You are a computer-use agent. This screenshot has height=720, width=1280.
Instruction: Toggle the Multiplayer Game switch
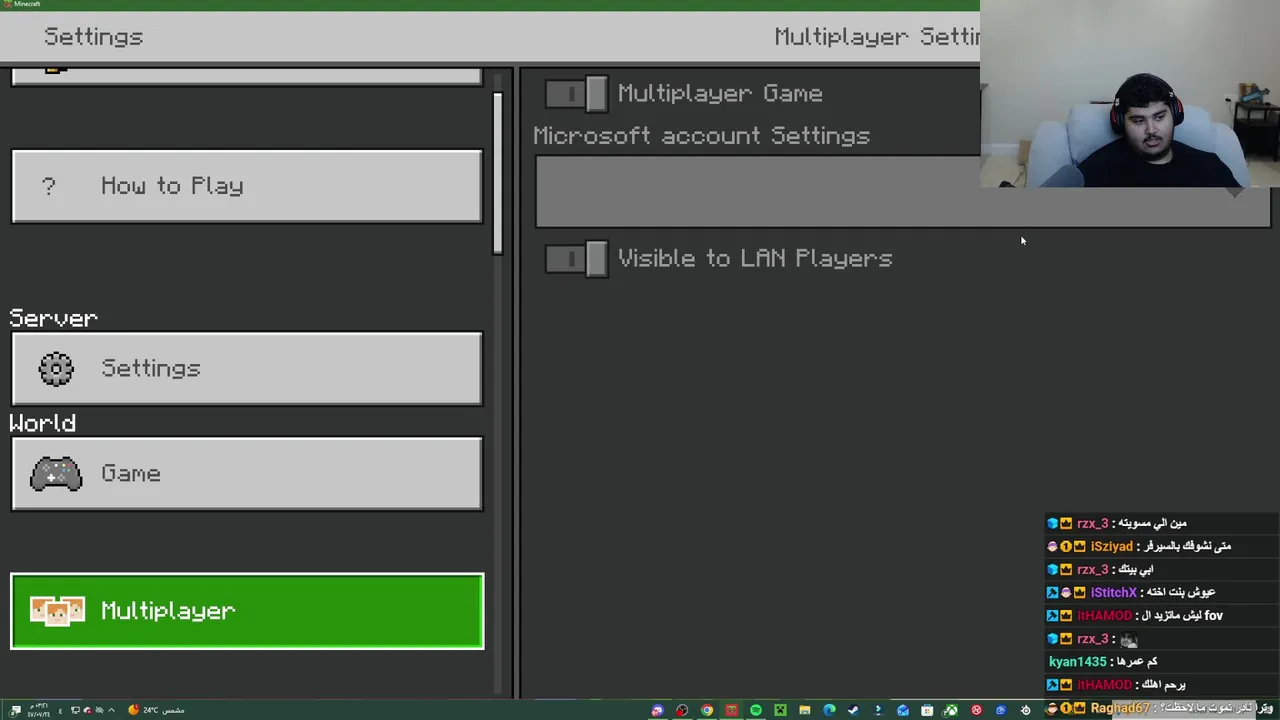coord(576,94)
